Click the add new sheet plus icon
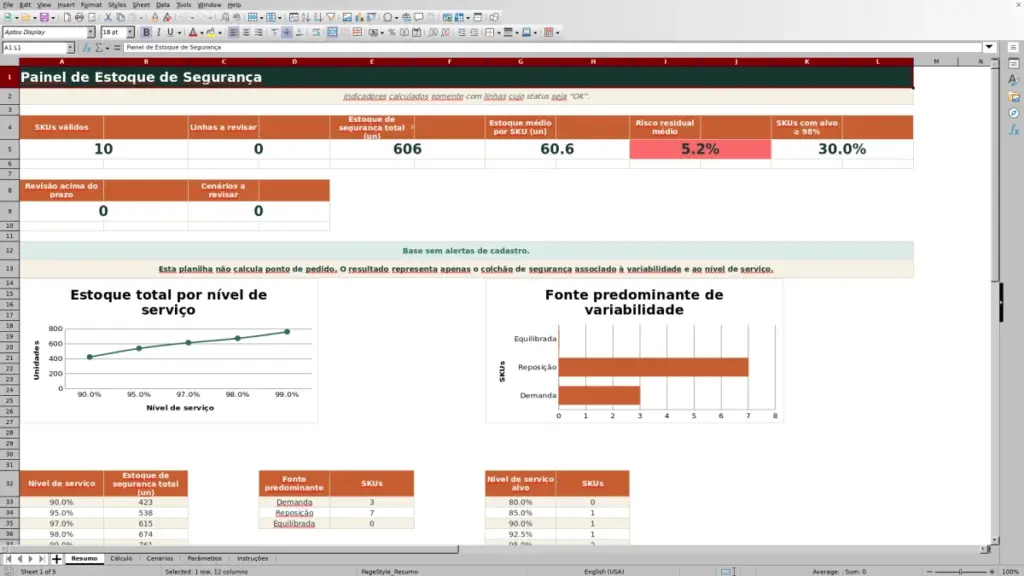The width and height of the screenshot is (1024, 576). (x=56, y=559)
